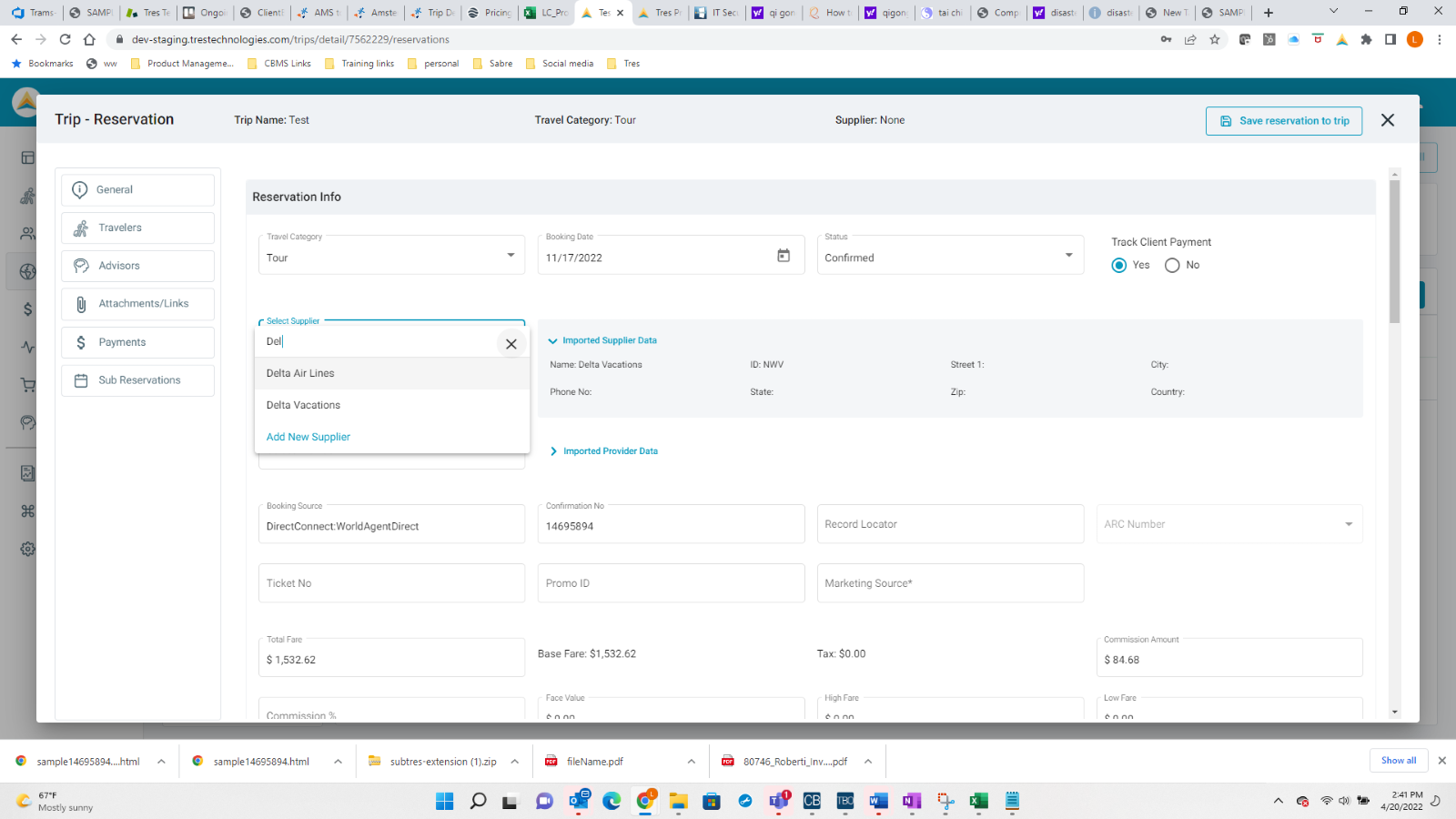Screen dimensions: 1456x819
Task: Open the Sabre bookmark folder
Action: click(492, 64)
